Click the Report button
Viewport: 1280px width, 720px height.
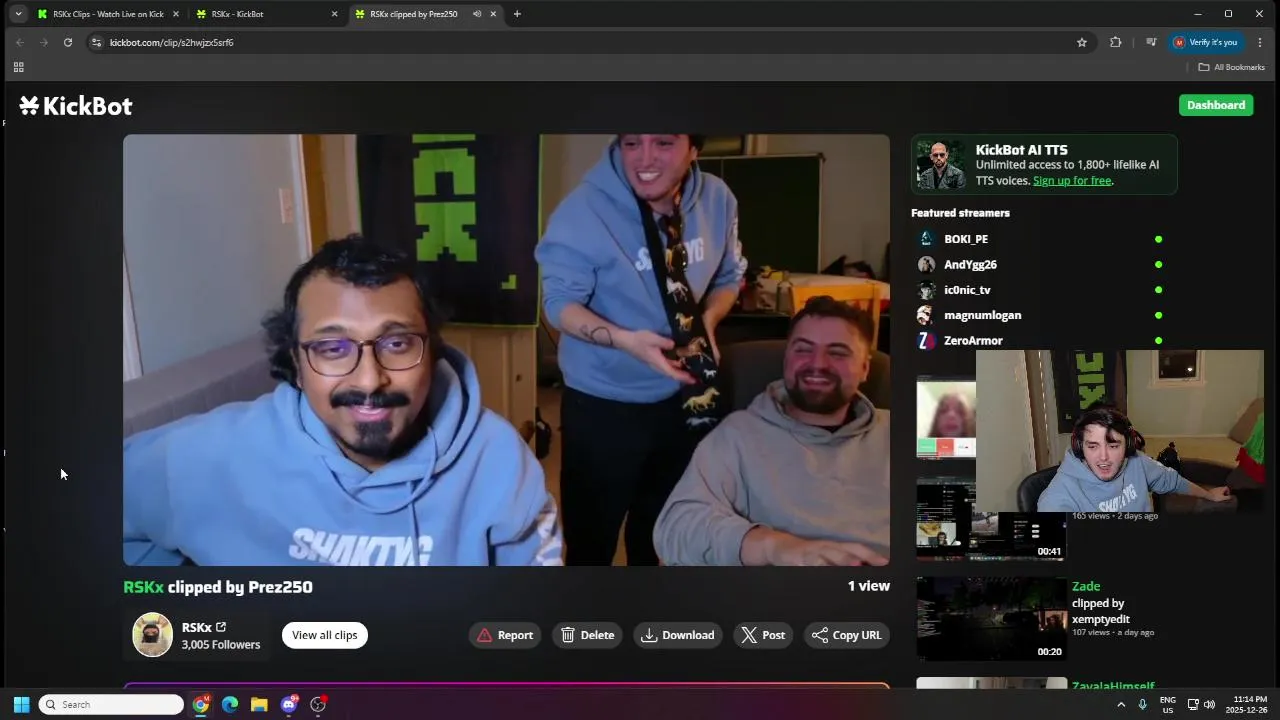[505, 635]
